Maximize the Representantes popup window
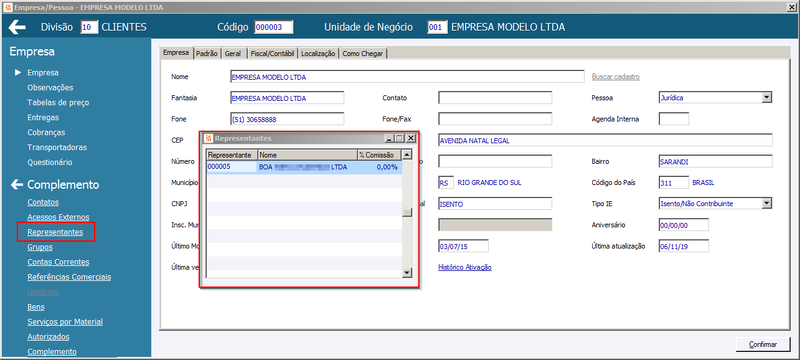Image resolution: width=800 pixels, height=360 pixels. click(x=400, y=138)
